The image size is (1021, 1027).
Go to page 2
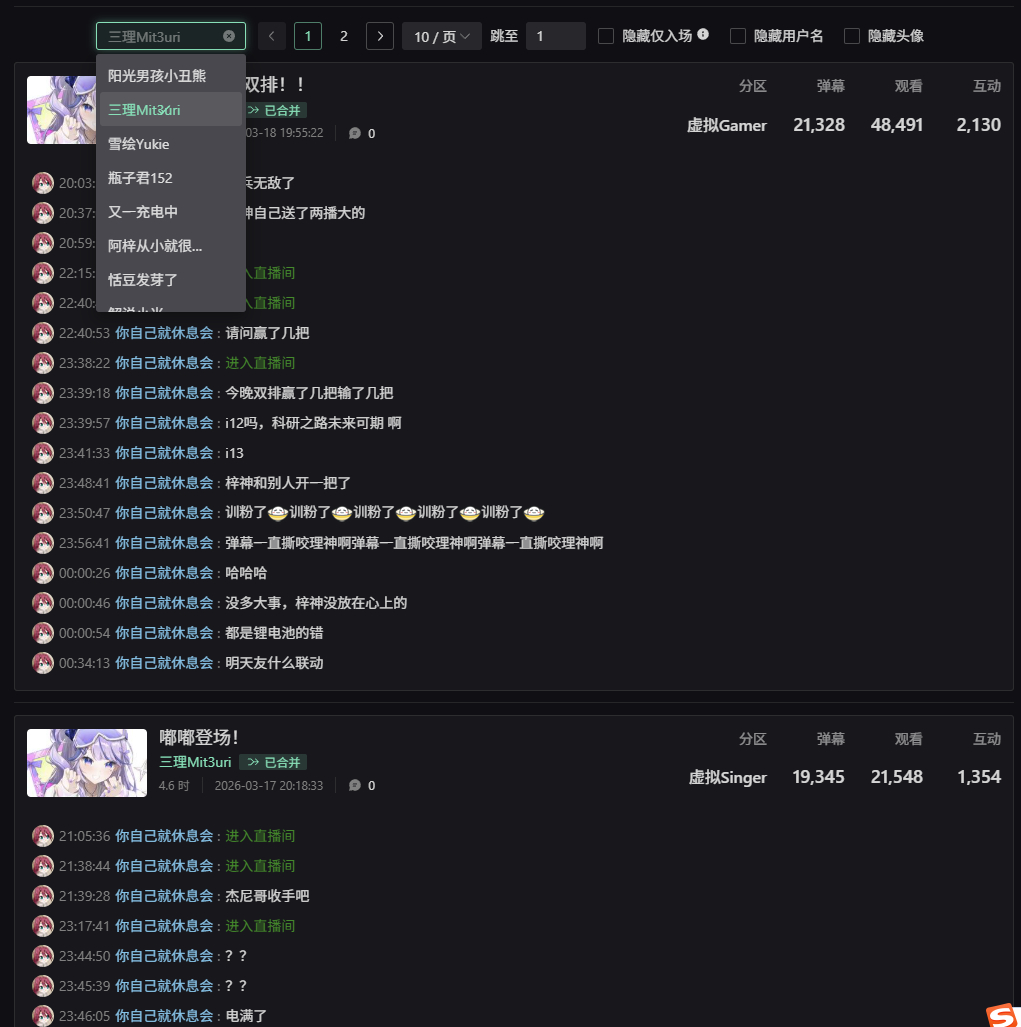344,36
